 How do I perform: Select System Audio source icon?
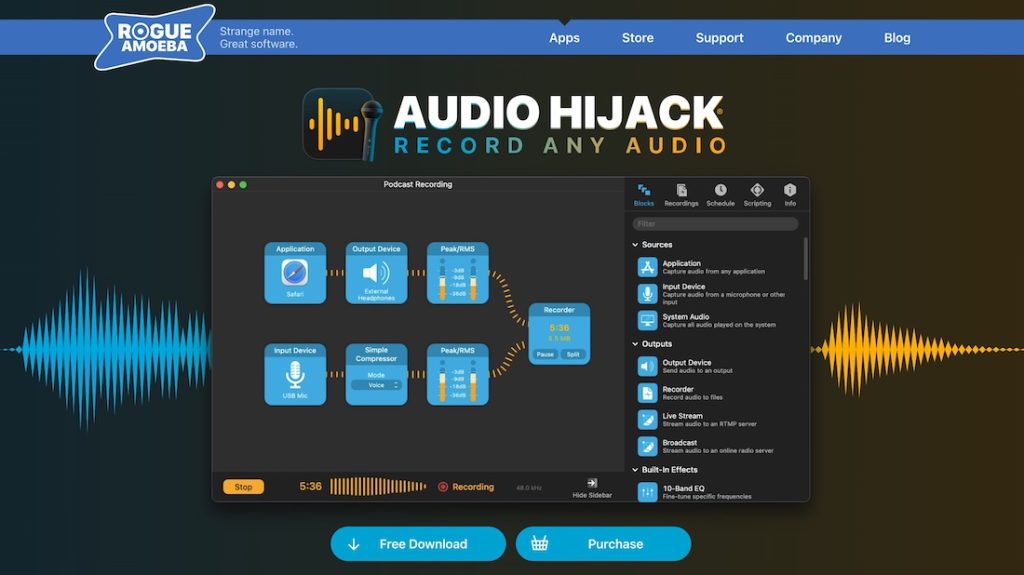[647, 320]
